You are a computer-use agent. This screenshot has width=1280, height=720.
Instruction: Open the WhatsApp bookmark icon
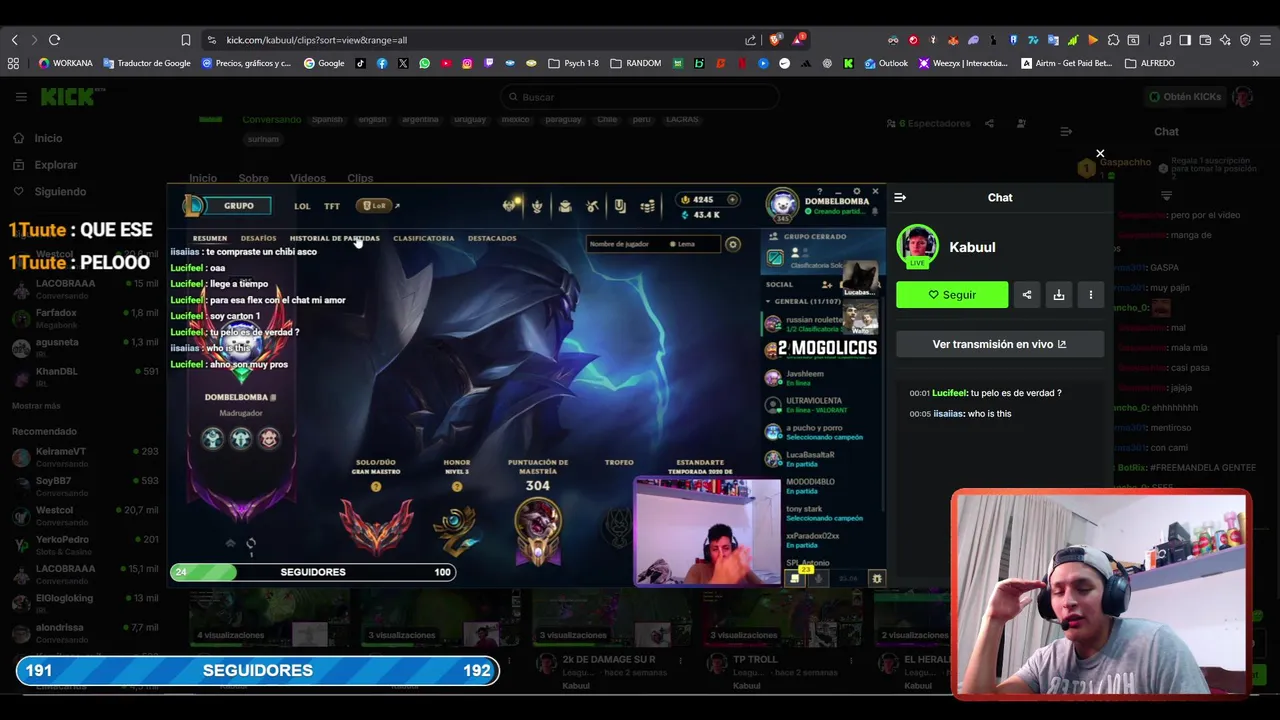point(424,63)
